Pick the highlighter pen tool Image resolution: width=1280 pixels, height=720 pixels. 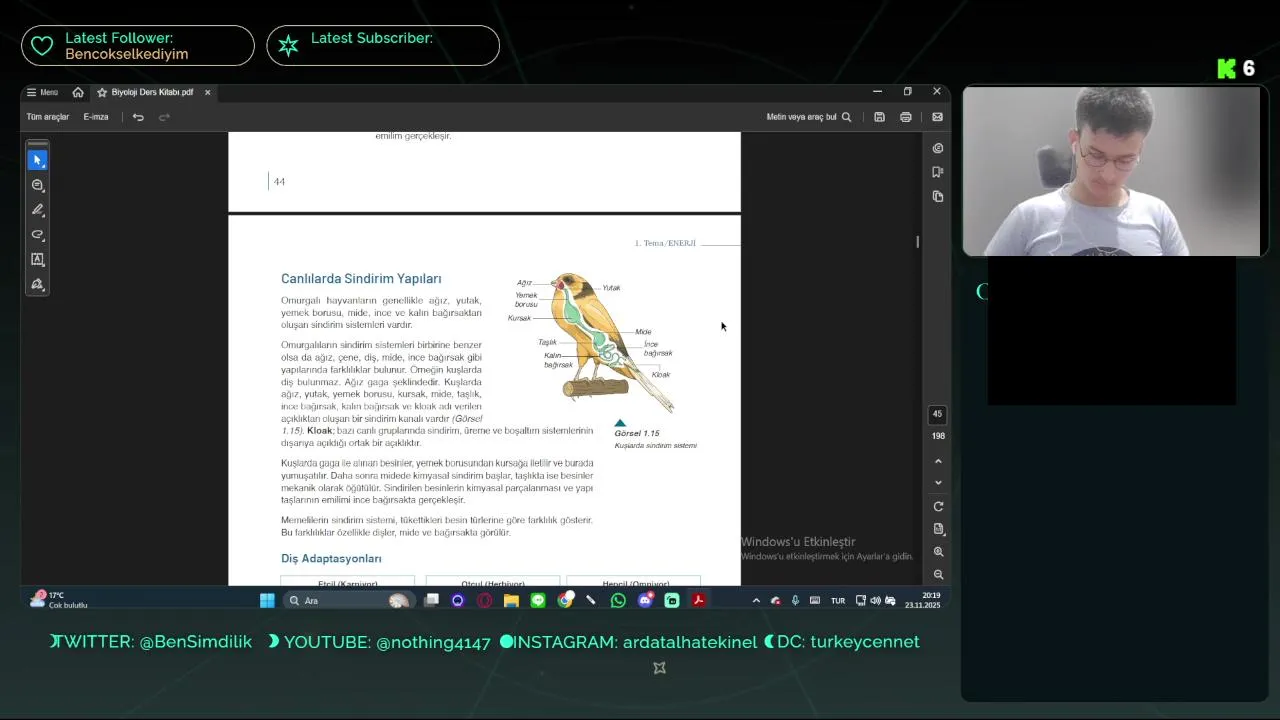pyautogui.click(x=38, y=210)
